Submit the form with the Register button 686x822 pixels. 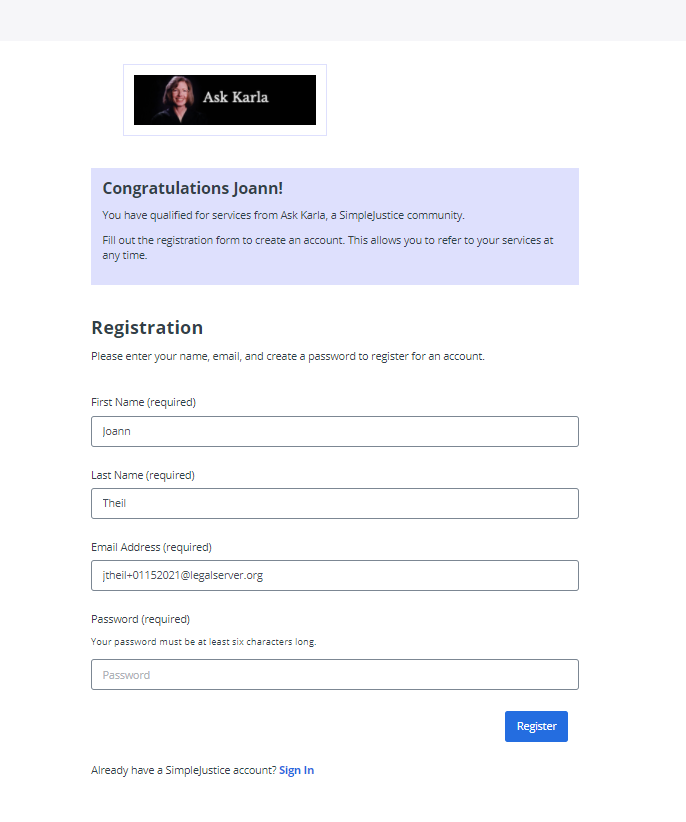click(x=536, y=727)
